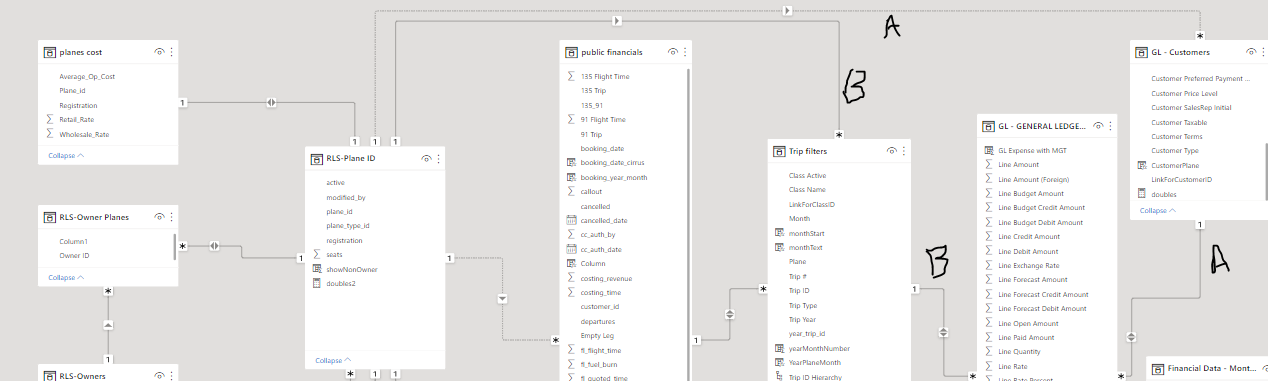
Task: Open more options for planes cost table
Action: pyautogui.click(x=171, y=52)
